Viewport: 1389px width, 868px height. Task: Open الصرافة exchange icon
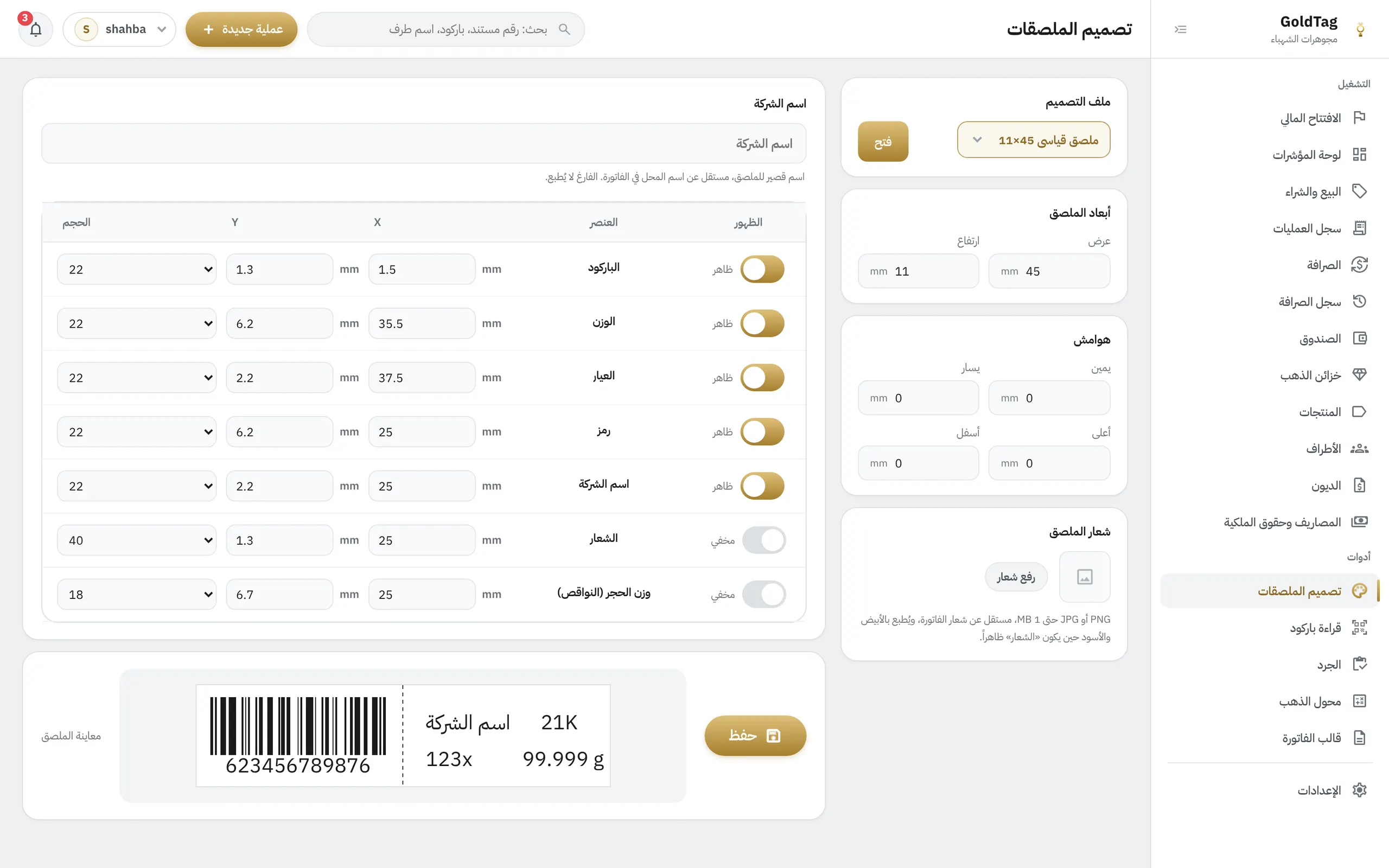click(x=1359, y=265)
